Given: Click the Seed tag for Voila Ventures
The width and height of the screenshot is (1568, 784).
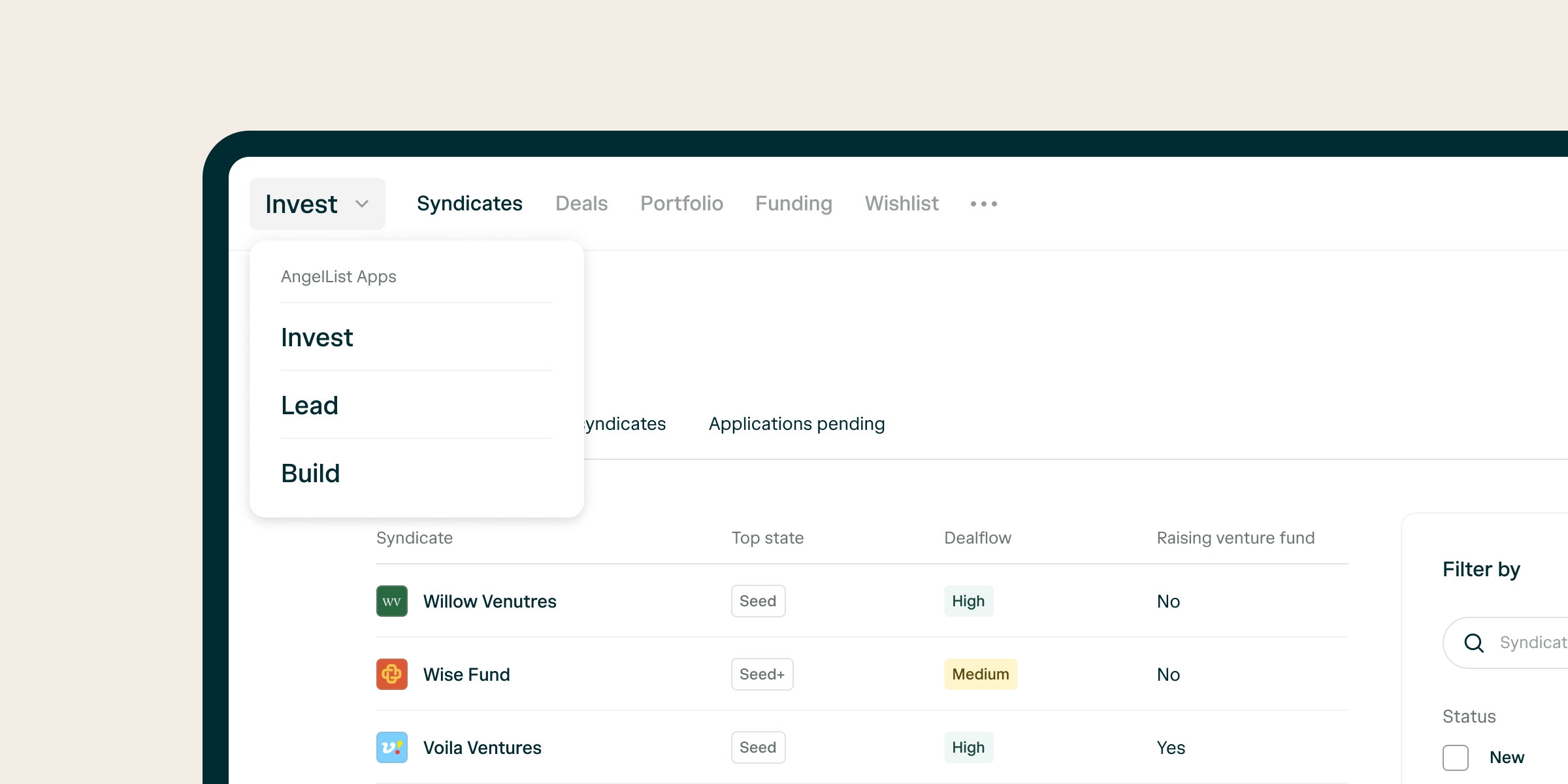Looking at the screenshot, I should pos(758,747).
